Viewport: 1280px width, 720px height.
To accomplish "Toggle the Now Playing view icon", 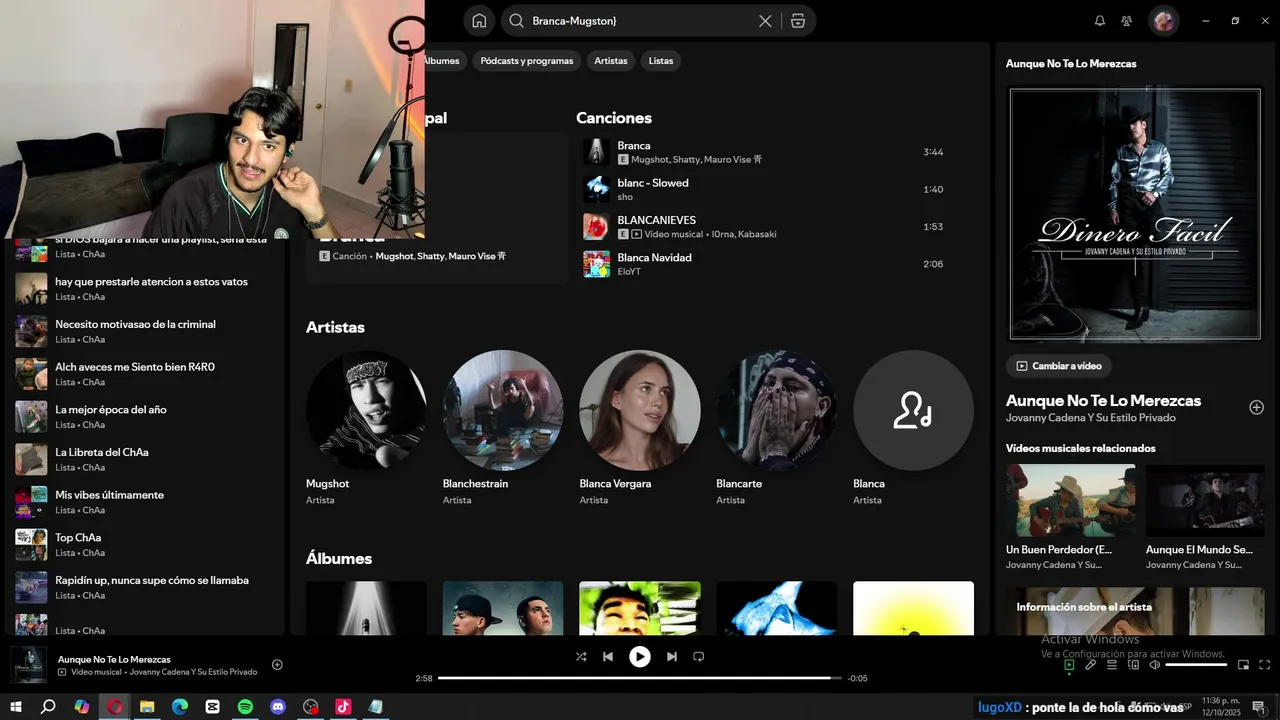I will pos(1069,665).
